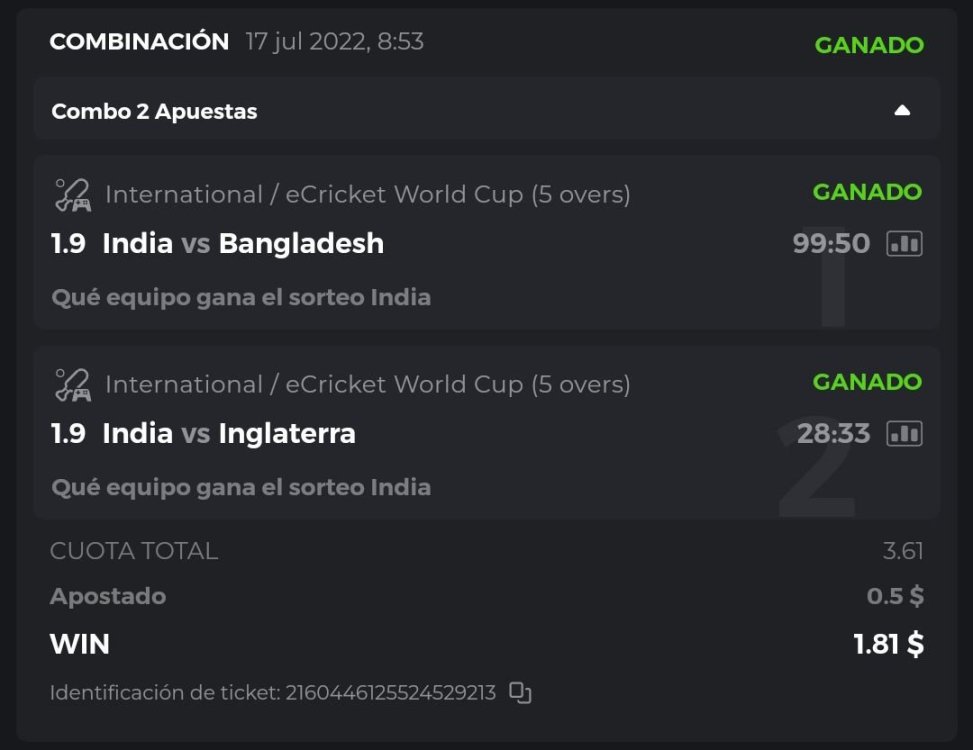Viewport: 973px width, 750px height.
Task: Click GANADO status of the Bangladesh bet
Action: click(867, 192)
